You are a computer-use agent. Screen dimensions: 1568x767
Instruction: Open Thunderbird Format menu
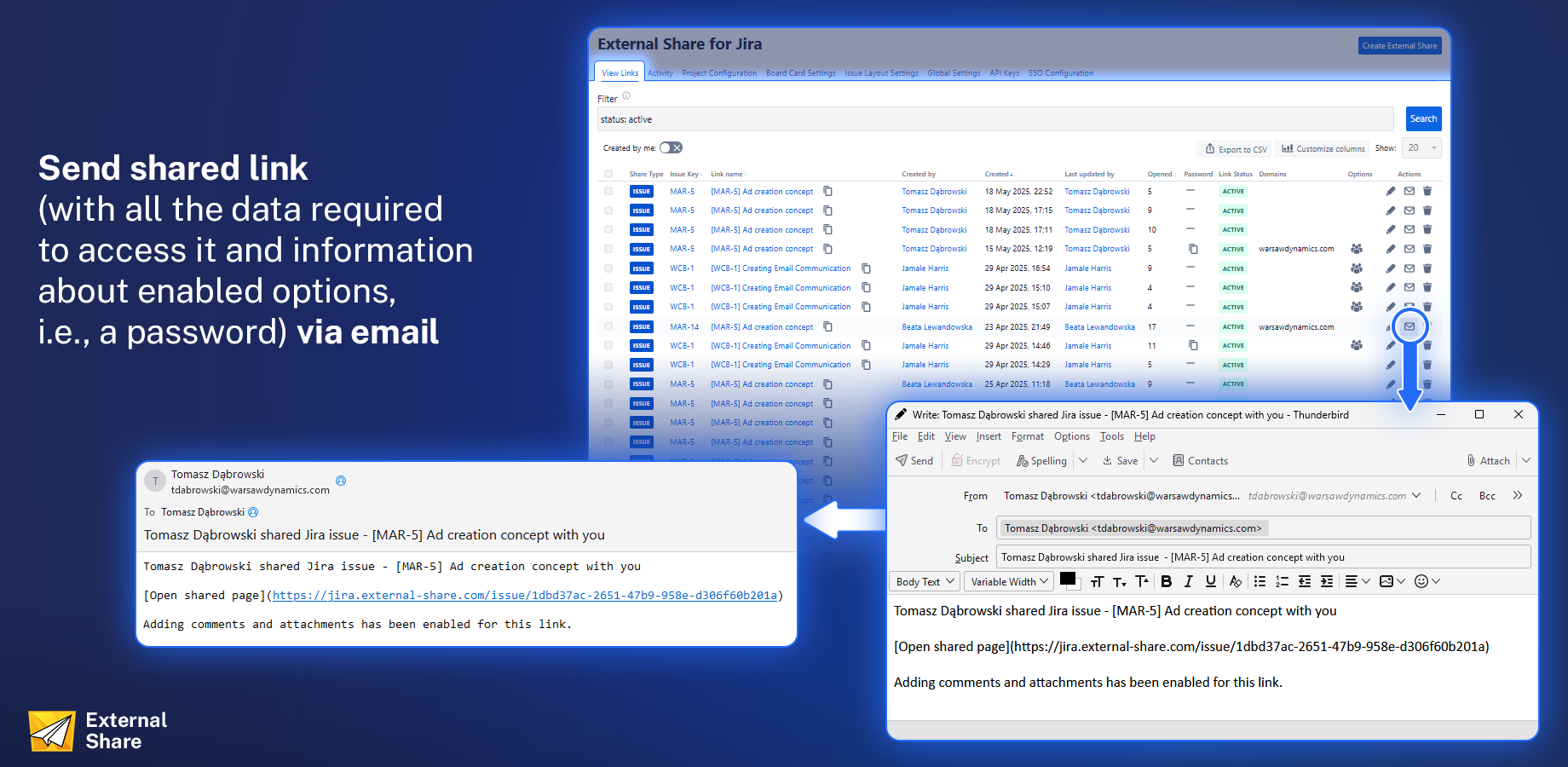pos(1028,436)
